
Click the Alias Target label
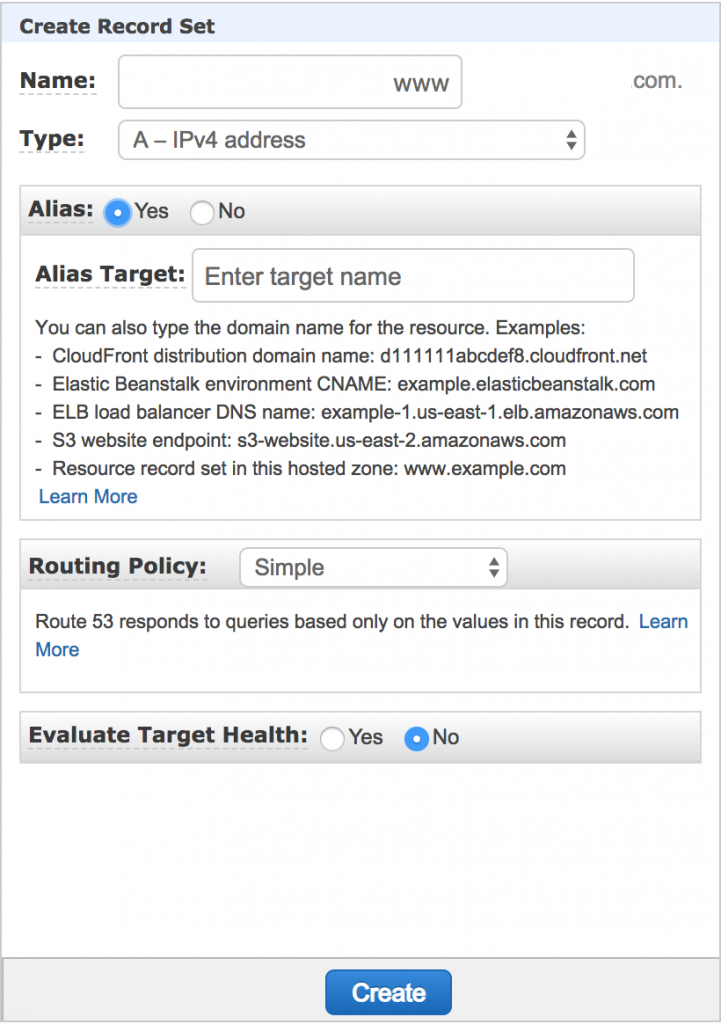coord(110,274)
